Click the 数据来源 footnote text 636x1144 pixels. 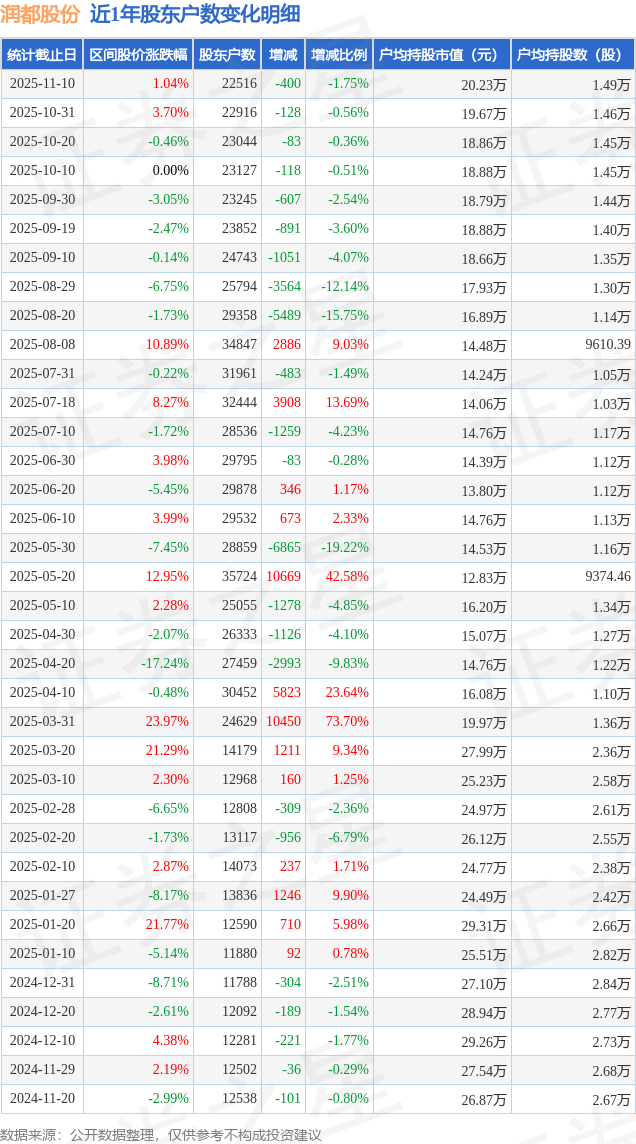(160, 1135)
